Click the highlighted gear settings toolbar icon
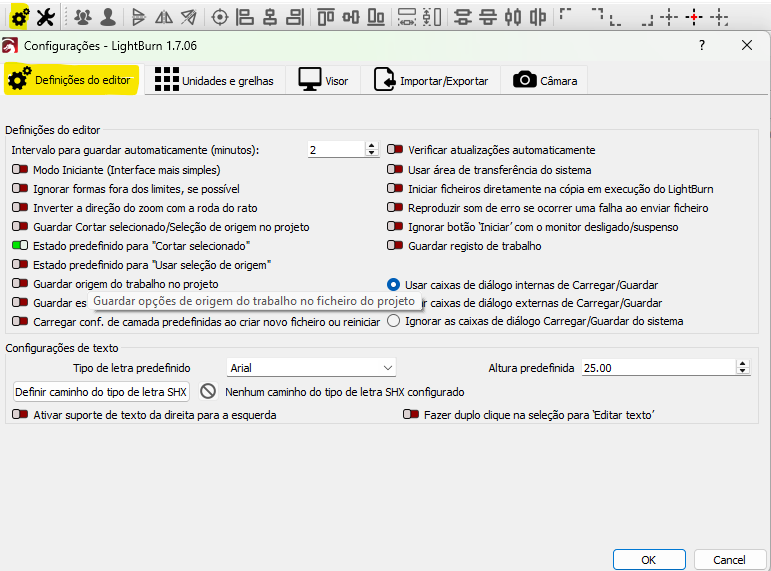Screen dimensions: 771x571 (19, 16)
